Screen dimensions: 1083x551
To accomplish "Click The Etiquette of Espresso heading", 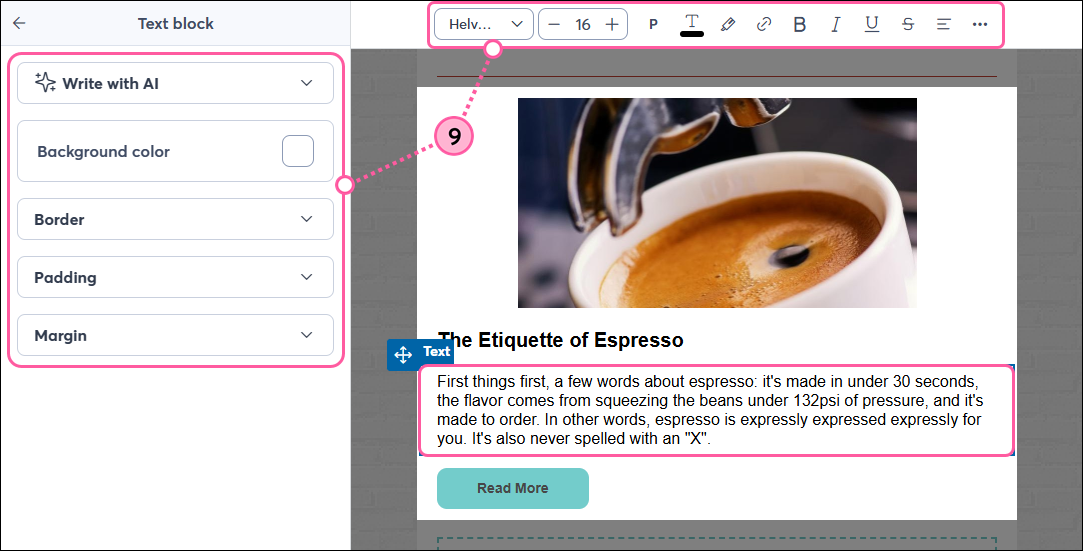I will pyautogui.click(x=560, y=340).
